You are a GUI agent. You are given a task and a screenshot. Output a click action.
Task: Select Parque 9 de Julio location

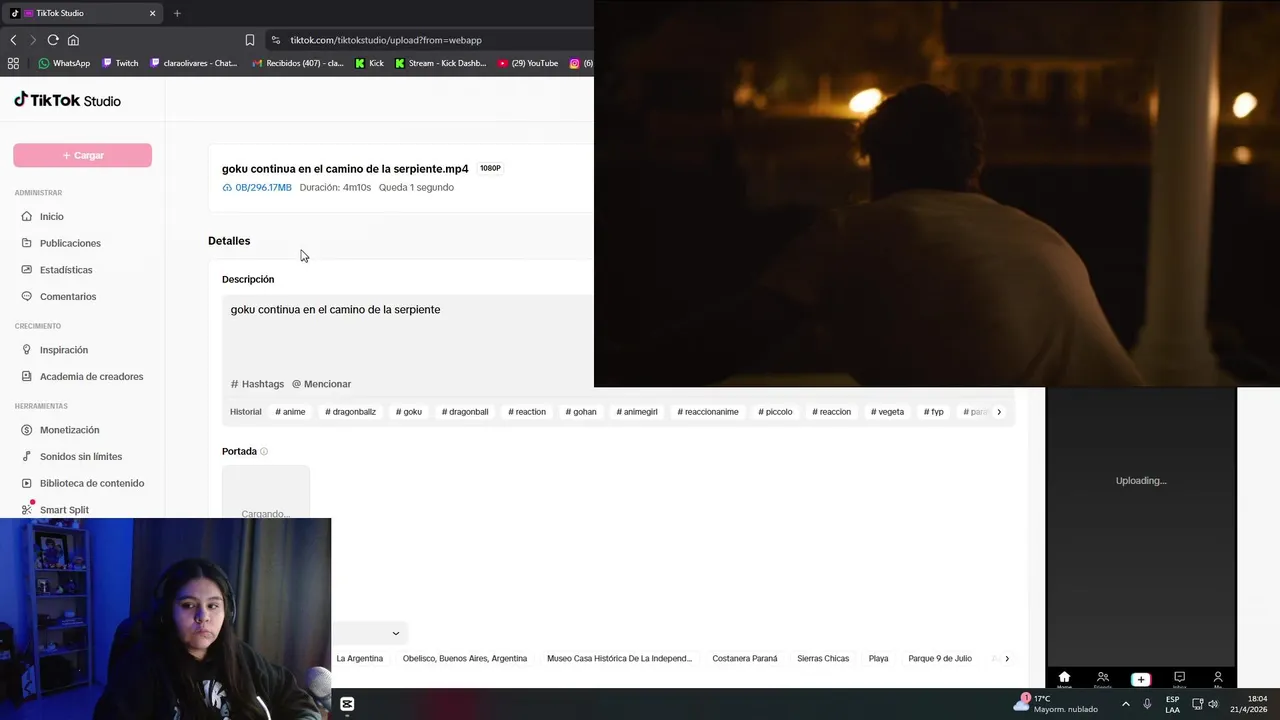pyautogui.click(x=940, y=659)
